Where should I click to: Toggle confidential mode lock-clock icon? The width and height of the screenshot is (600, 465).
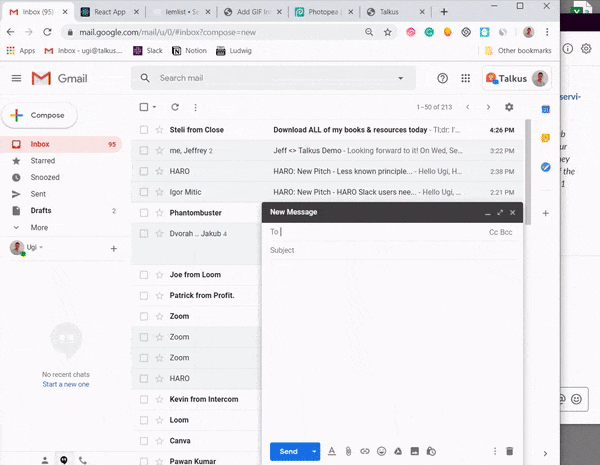click(431, 452)
